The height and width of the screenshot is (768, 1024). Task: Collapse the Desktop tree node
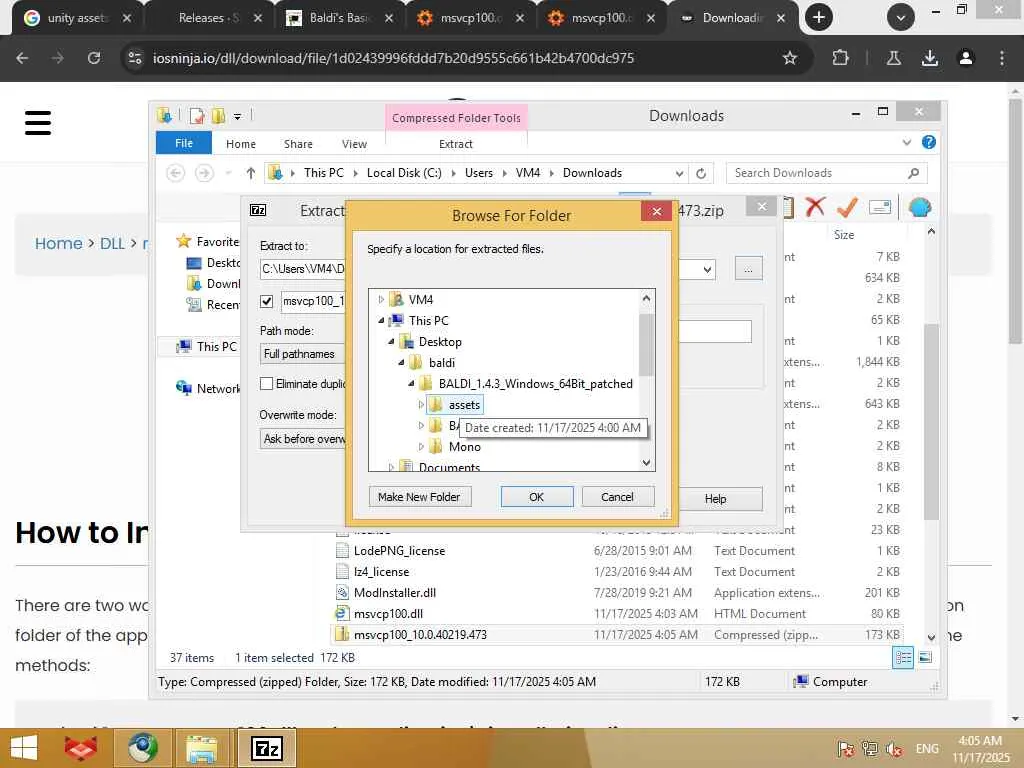(x=391, y=342)
